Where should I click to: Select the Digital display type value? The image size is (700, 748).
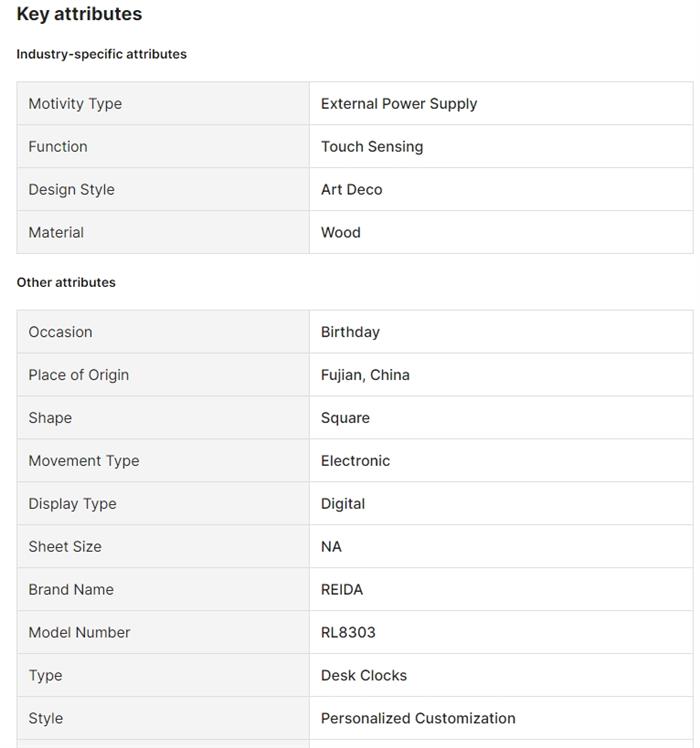click(343, 504)
